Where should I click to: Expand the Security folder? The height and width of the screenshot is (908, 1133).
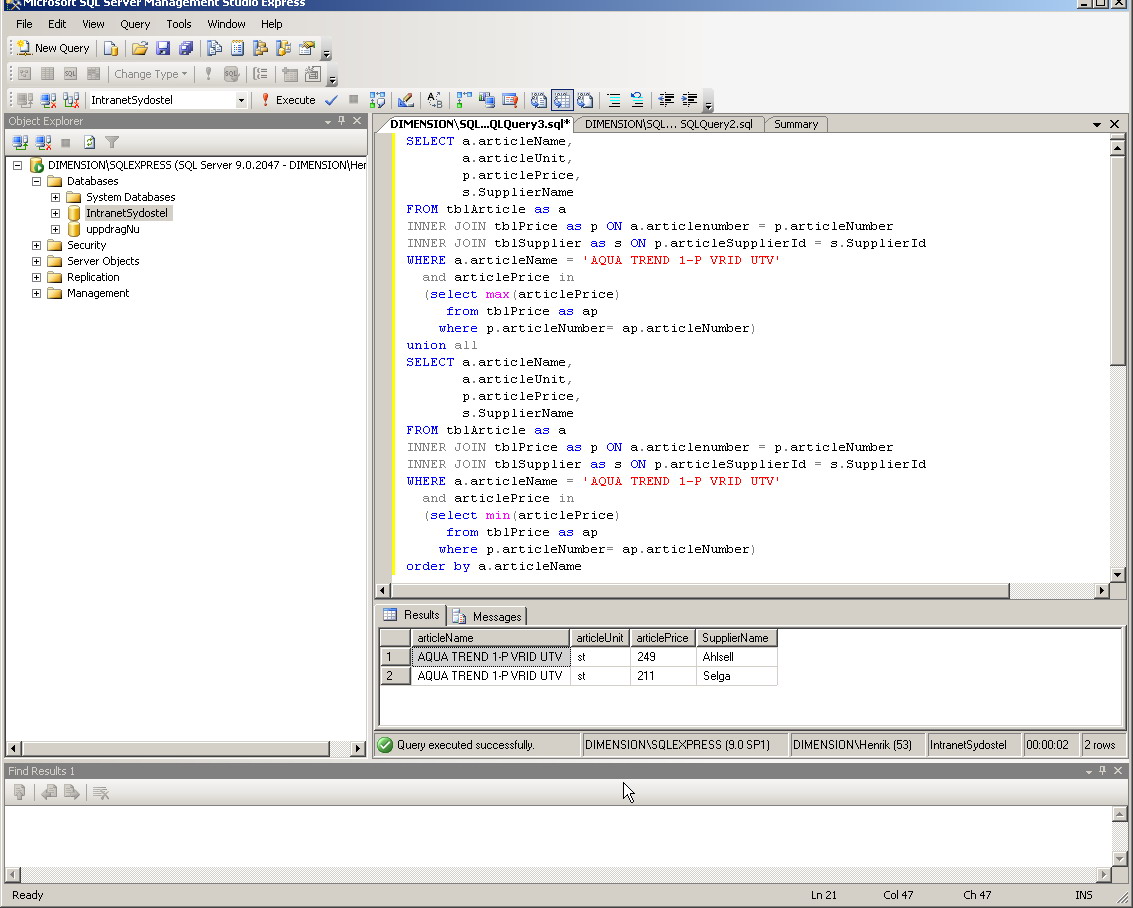(36, 245)
